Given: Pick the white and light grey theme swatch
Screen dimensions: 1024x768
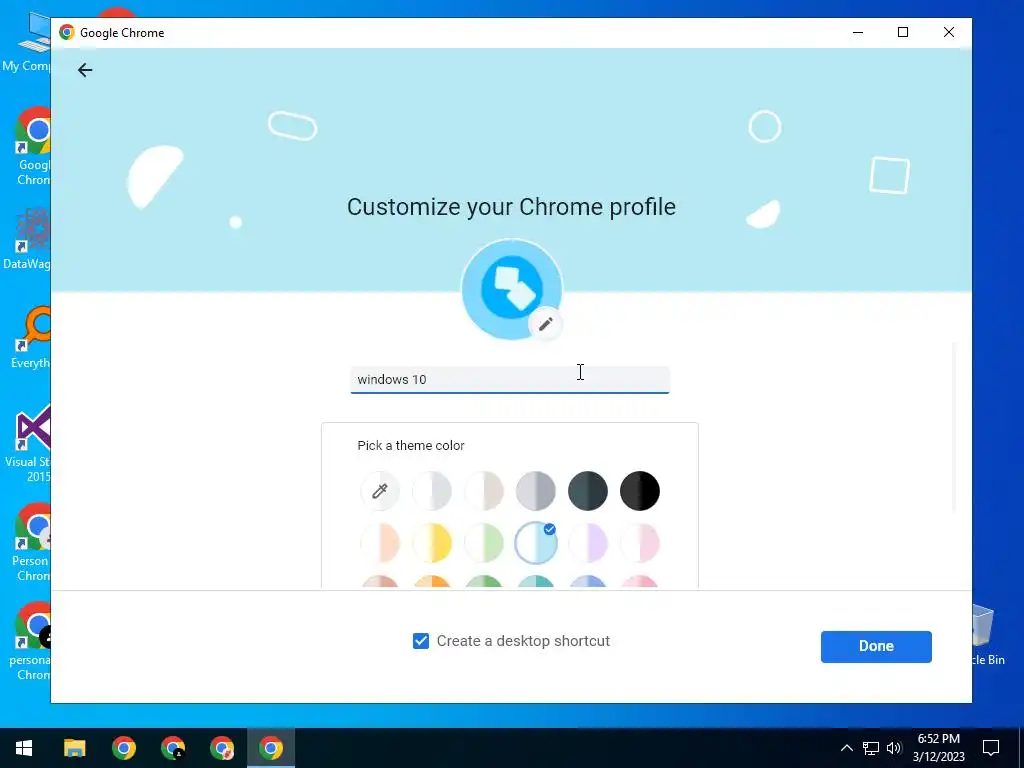Looking at the screenshot, I should (x=432, y=490).
